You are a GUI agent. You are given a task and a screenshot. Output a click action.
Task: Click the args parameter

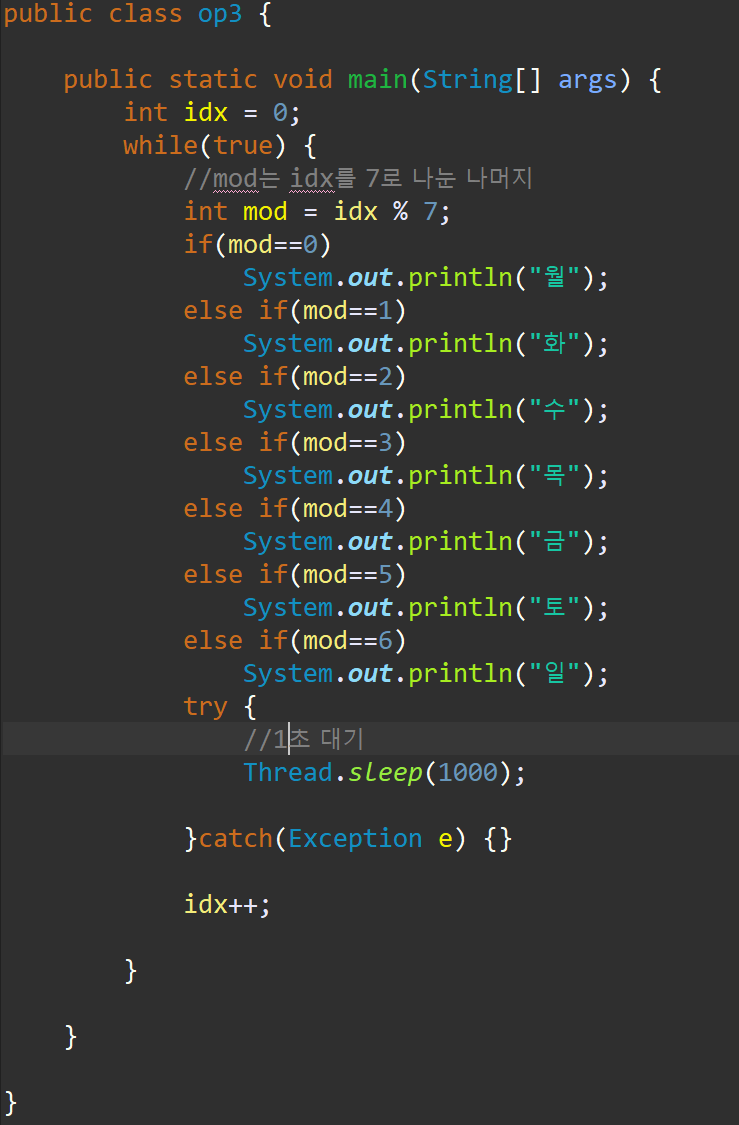(588, 80)
